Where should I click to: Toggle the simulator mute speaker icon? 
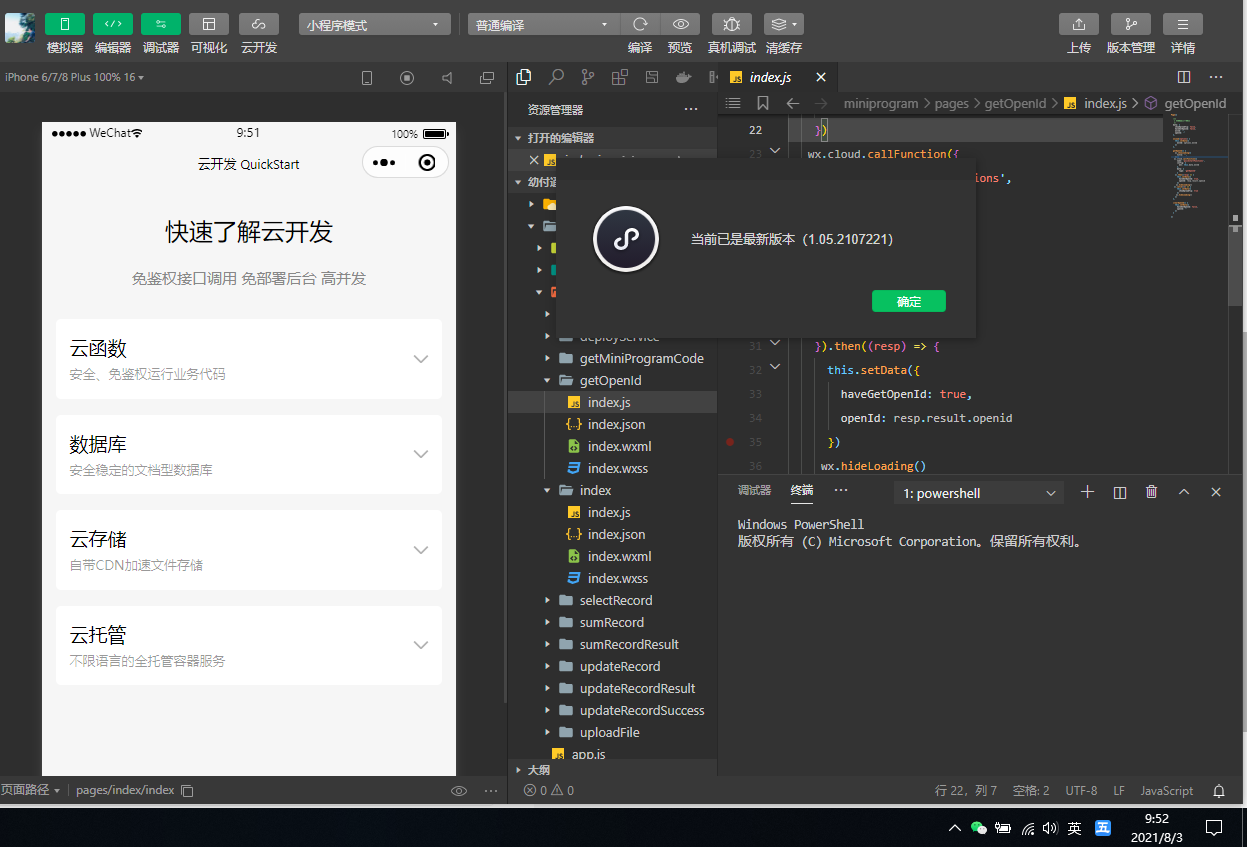447,77
